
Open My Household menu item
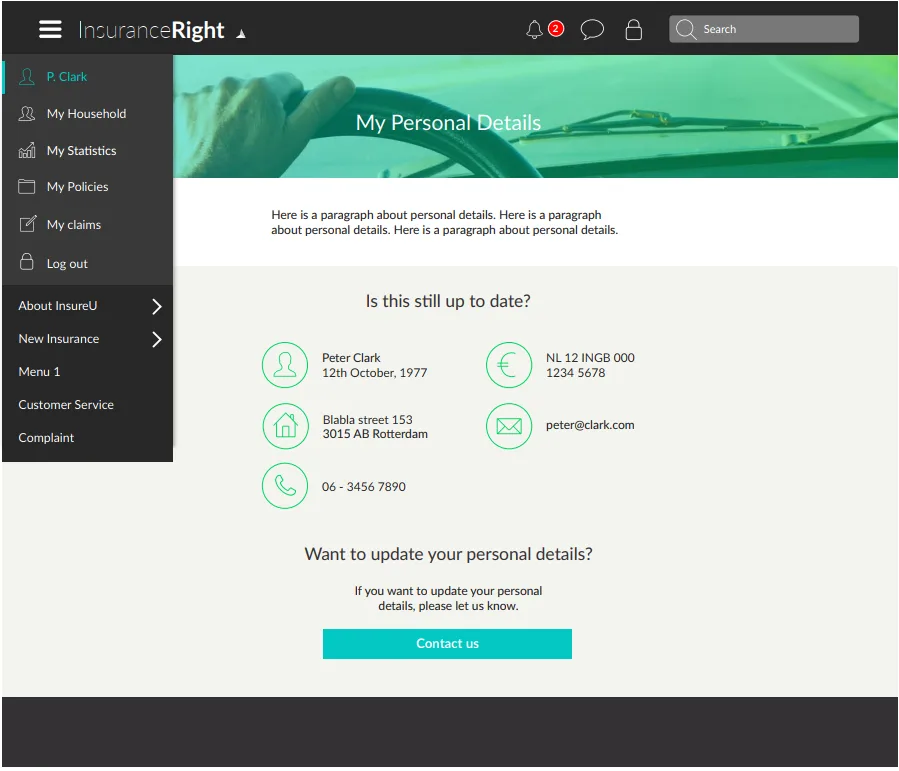(88, 114)
